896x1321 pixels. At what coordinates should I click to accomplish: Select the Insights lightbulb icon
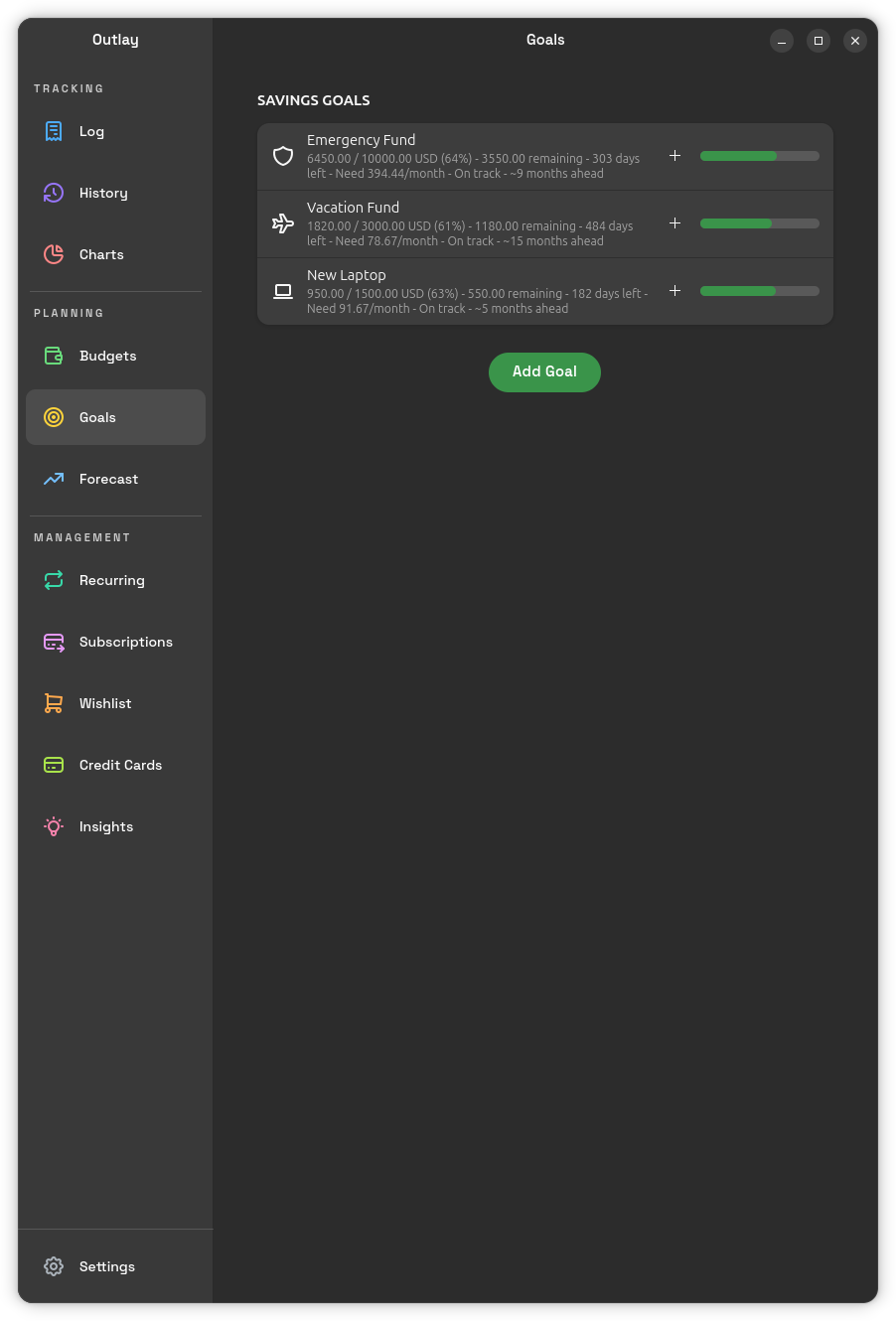[54, 826]
